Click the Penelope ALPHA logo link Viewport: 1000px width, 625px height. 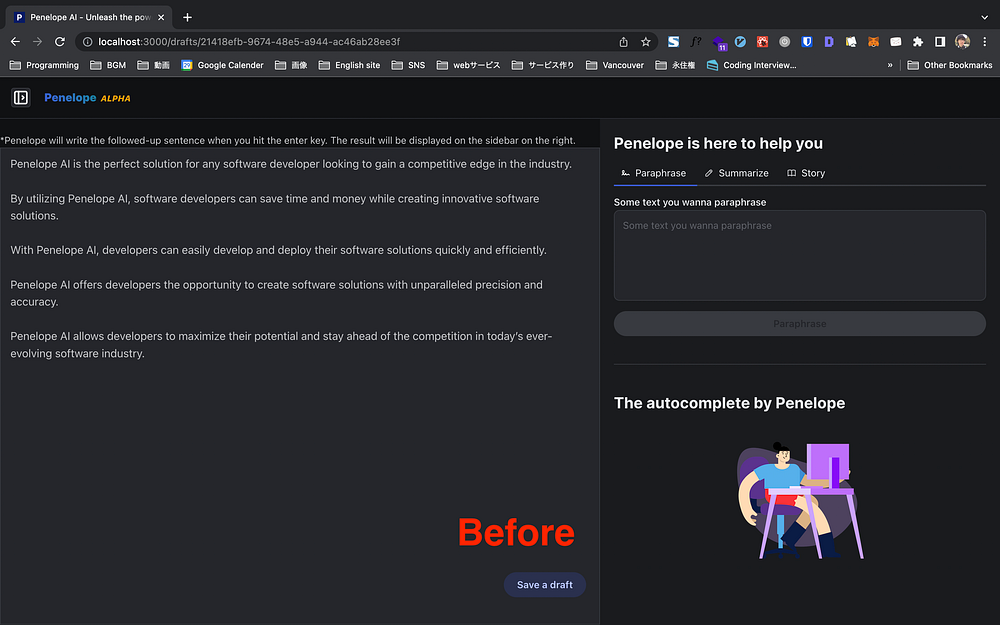tap(87, 98)
